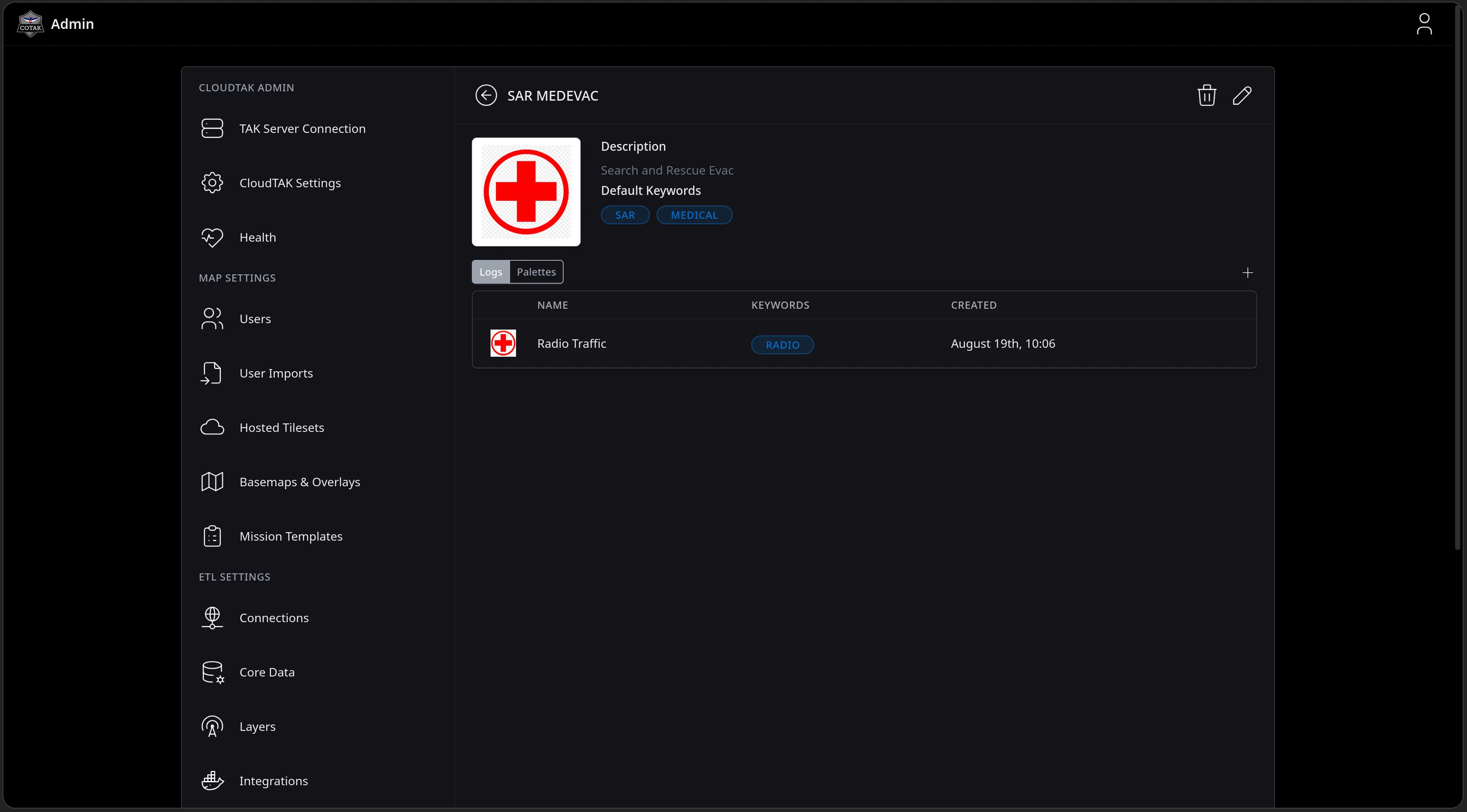Click the SAR keyword badge
Screen dimensions: 1467x812
625,215
